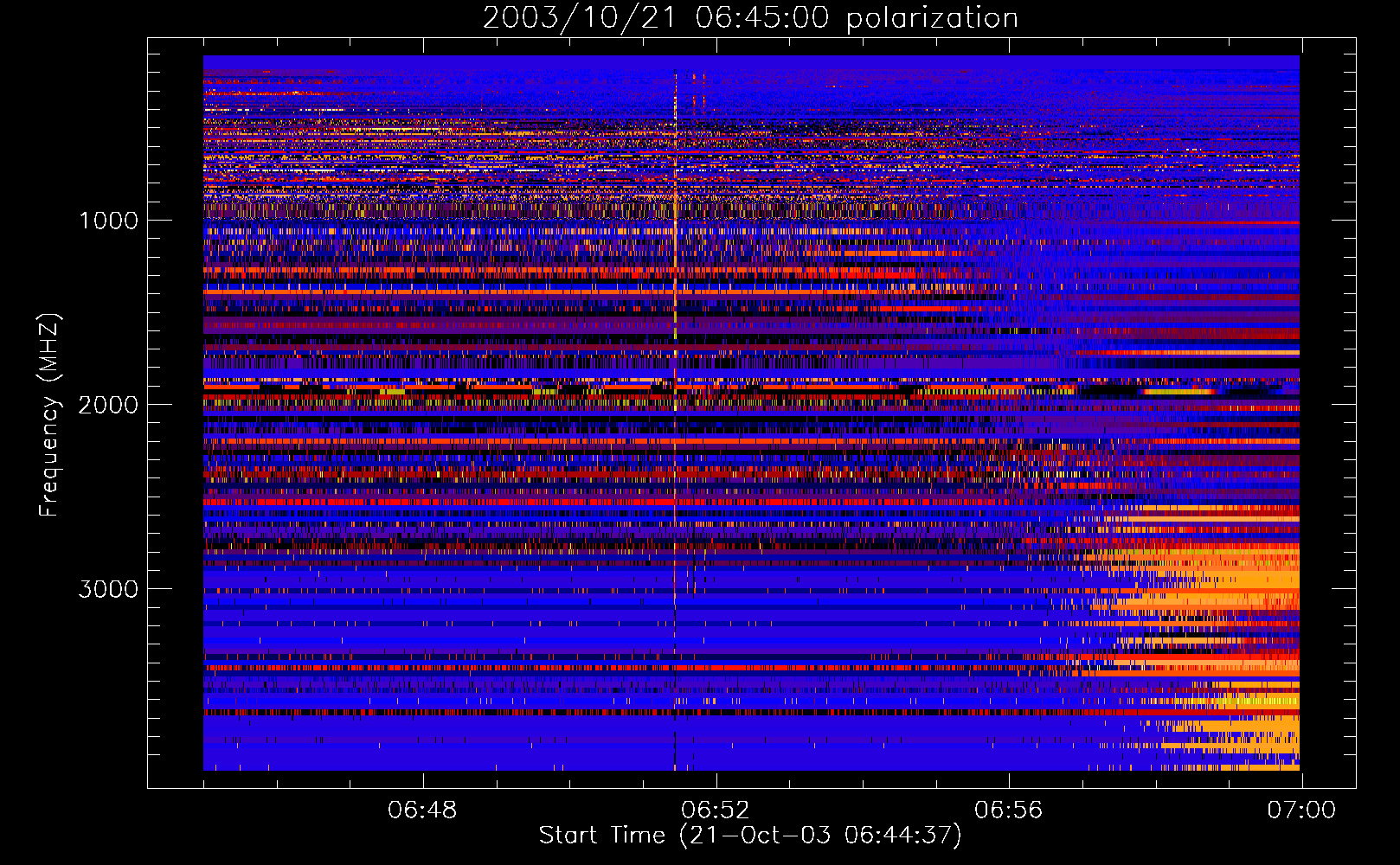Viewport: 1400px width, 865px height.
Task: Click the 06:48 time tick label
Action: pos(422,811)
